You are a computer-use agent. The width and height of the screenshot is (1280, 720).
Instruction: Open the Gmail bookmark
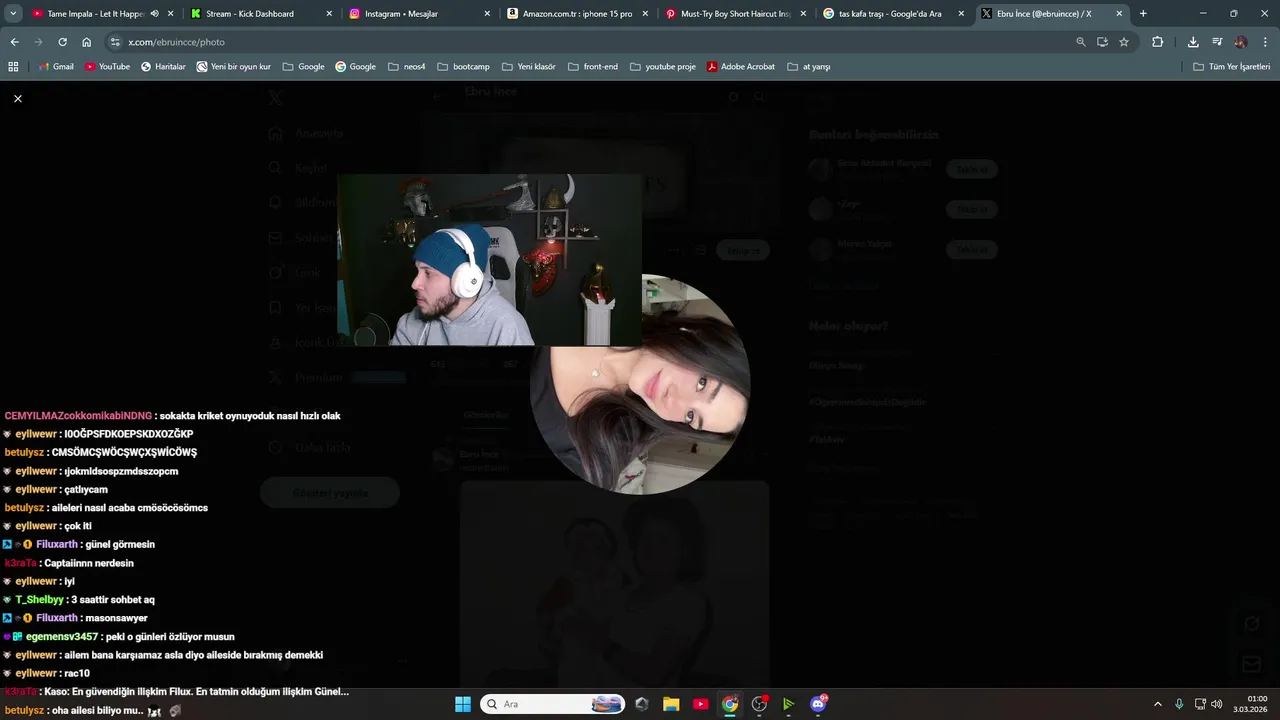pyautogui.click(x=56, y=66)
